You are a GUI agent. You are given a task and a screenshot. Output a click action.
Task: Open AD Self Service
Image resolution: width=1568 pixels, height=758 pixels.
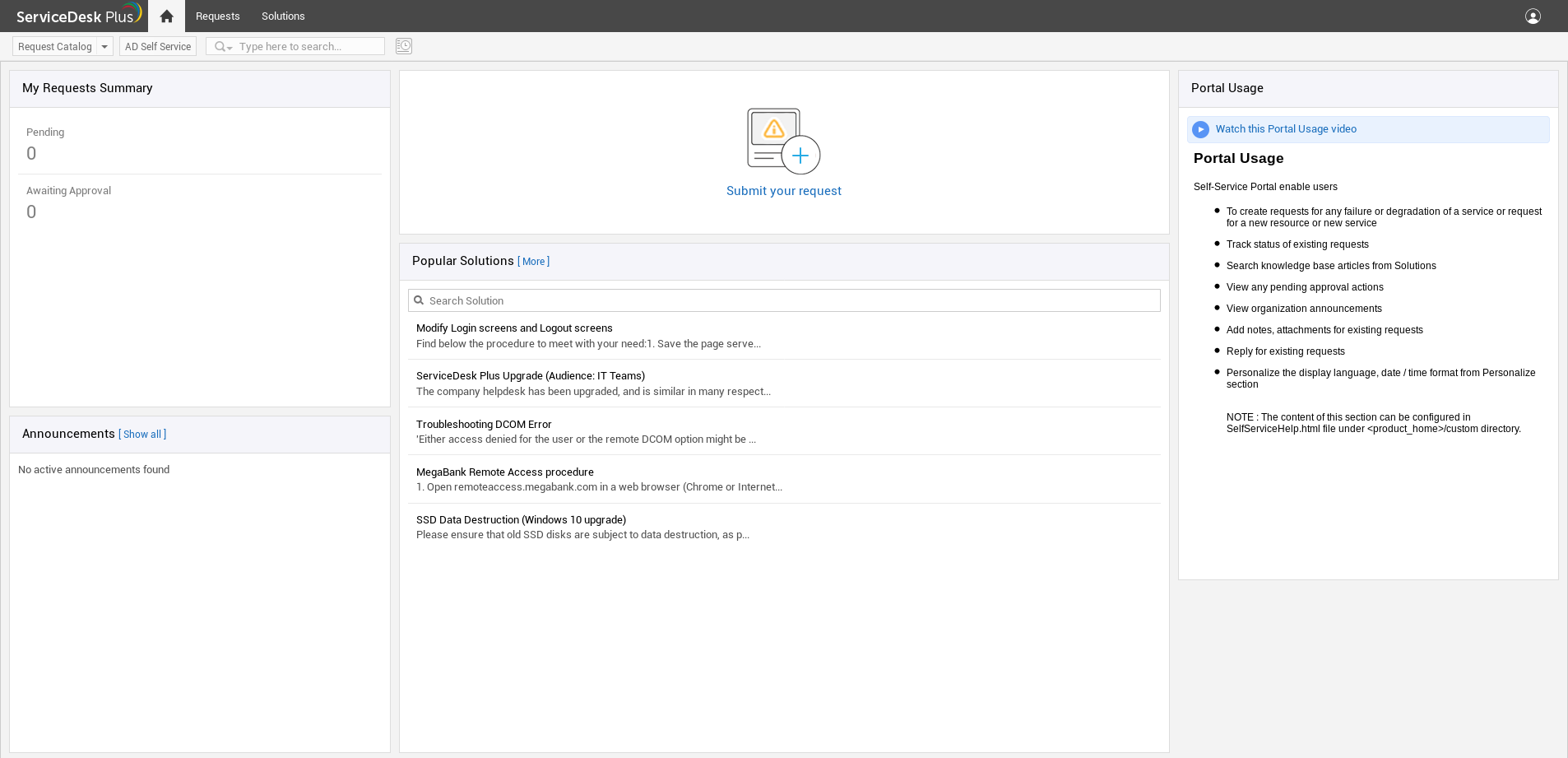pyautogui.click(x=158, y=47)
